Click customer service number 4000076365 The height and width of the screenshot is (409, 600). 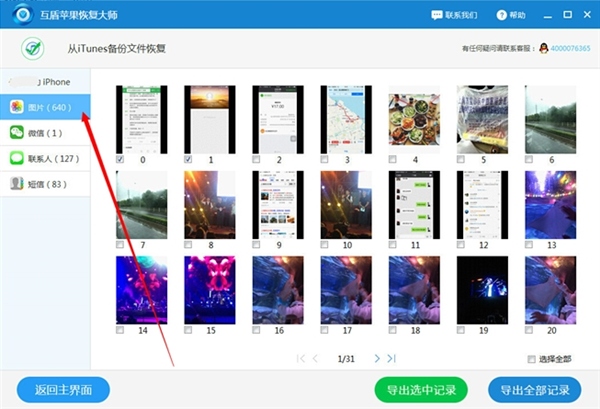pyautogui.click(x=570, y=48)
